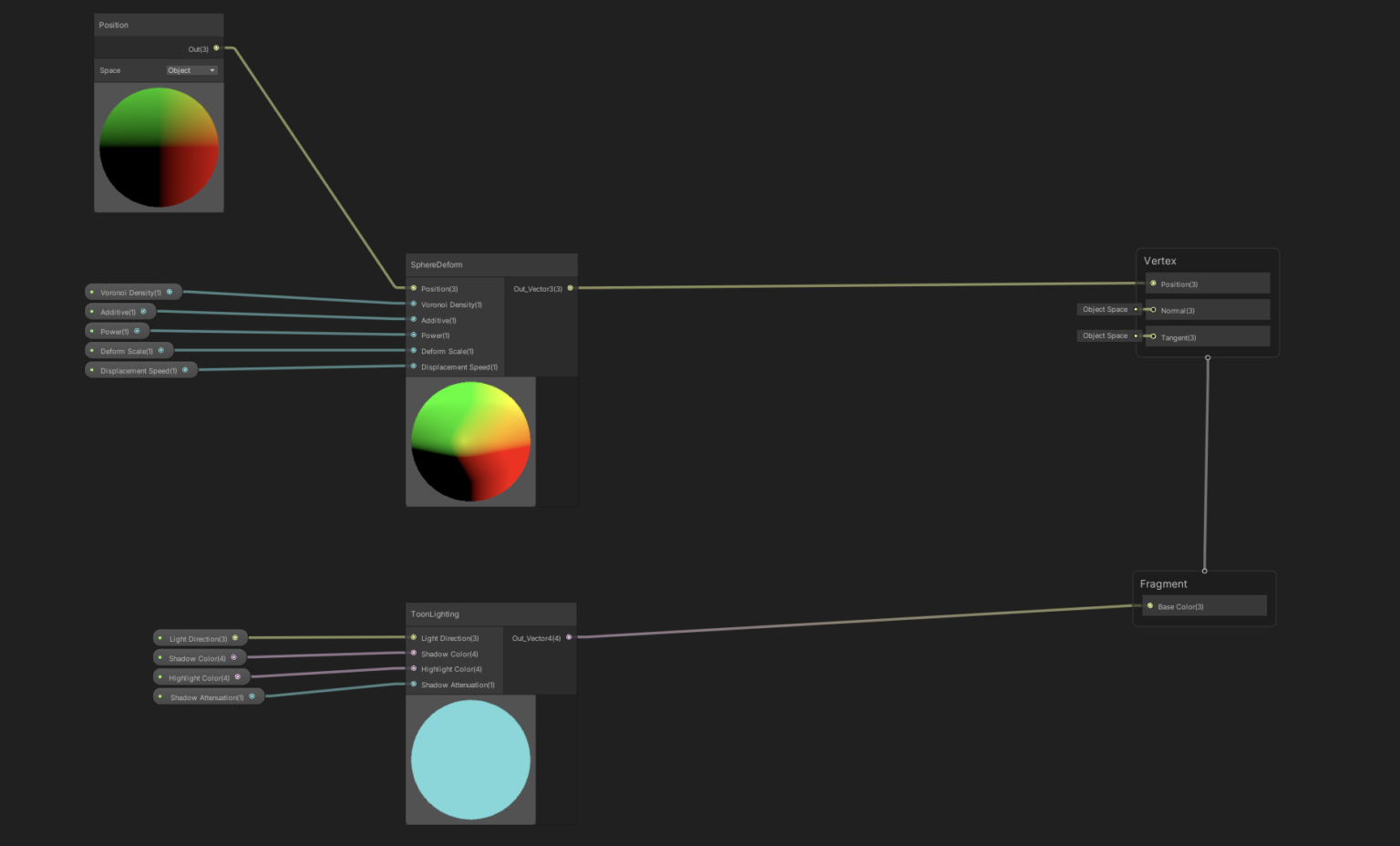Click the Object Space selector next to Tangent

tap(1106, 335)
